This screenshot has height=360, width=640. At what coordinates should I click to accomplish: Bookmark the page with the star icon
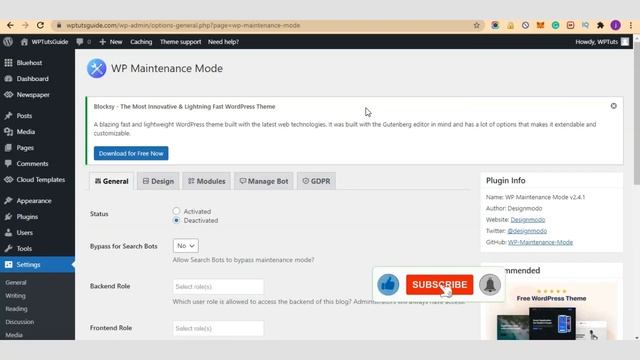[476, 25]
